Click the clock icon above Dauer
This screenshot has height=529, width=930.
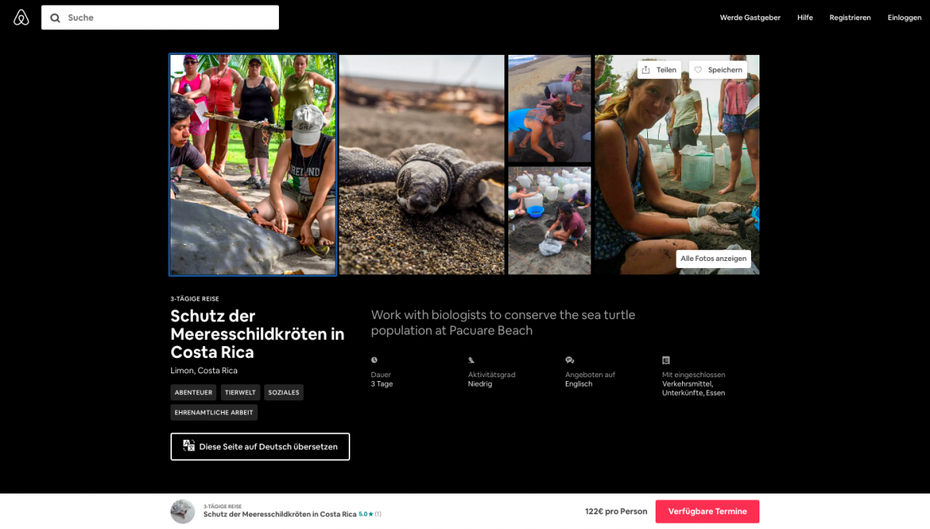coord(374,360)
